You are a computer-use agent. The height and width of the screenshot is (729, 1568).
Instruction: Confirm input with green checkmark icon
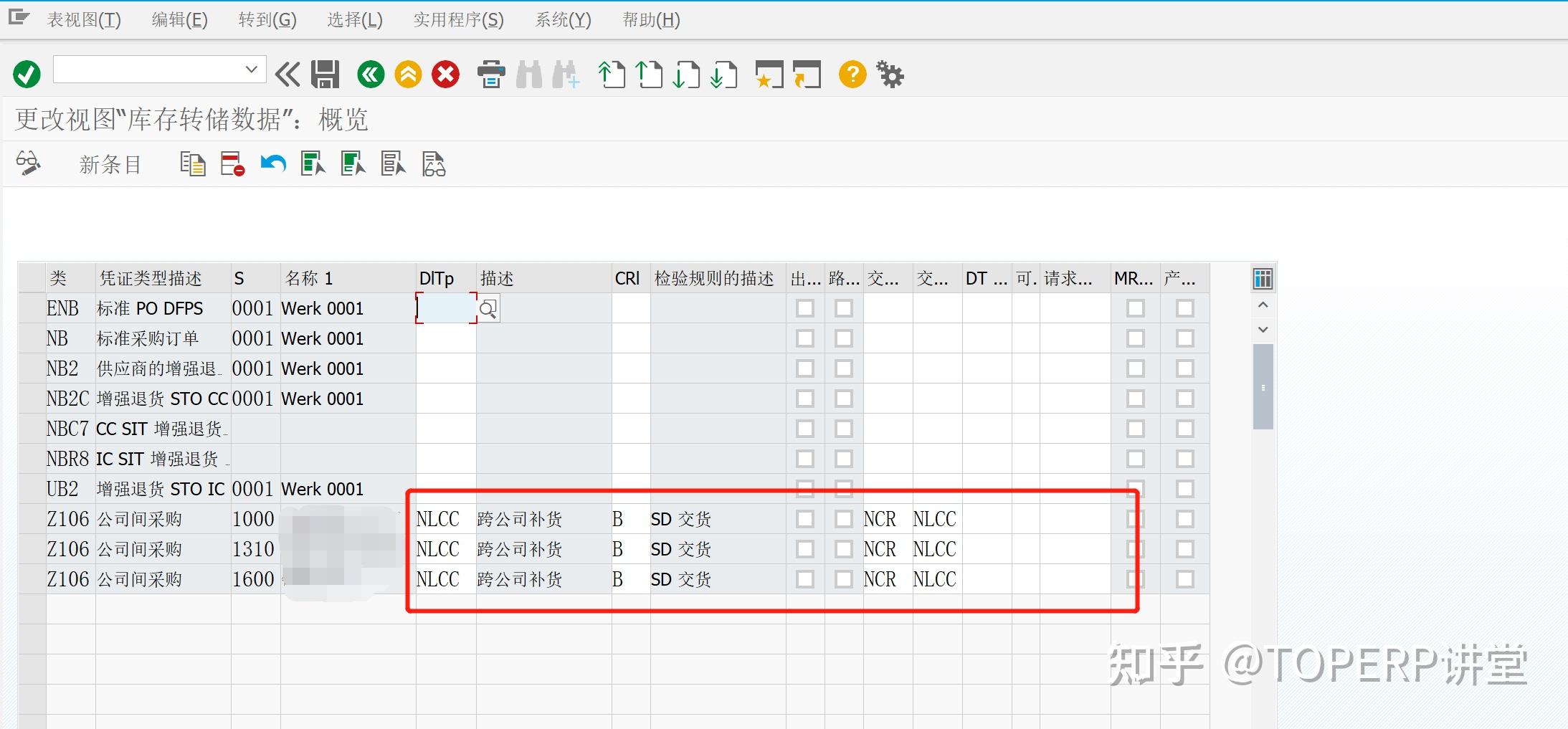(27, 74)
